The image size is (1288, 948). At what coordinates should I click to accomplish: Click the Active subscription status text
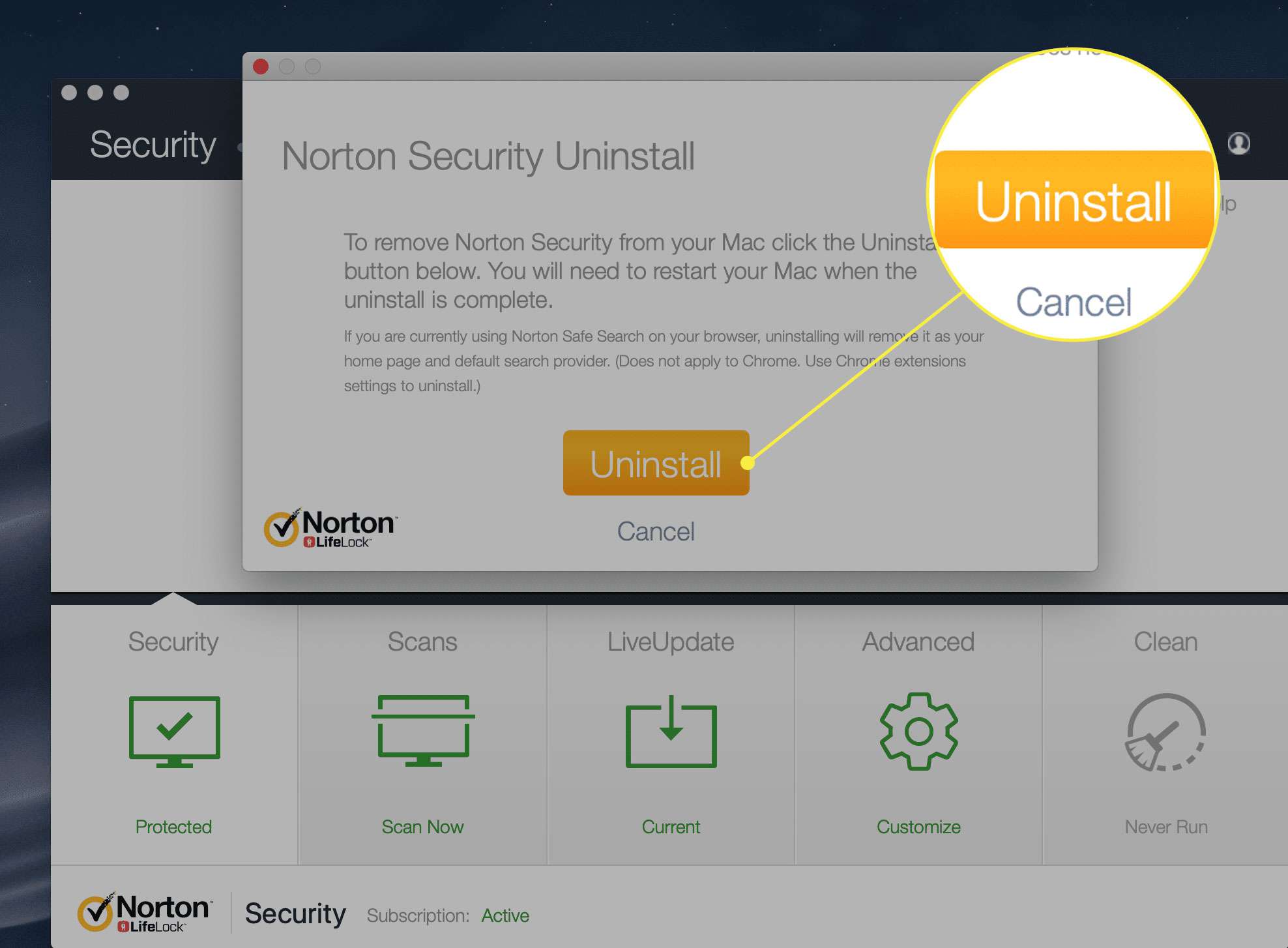click(505, 915)
